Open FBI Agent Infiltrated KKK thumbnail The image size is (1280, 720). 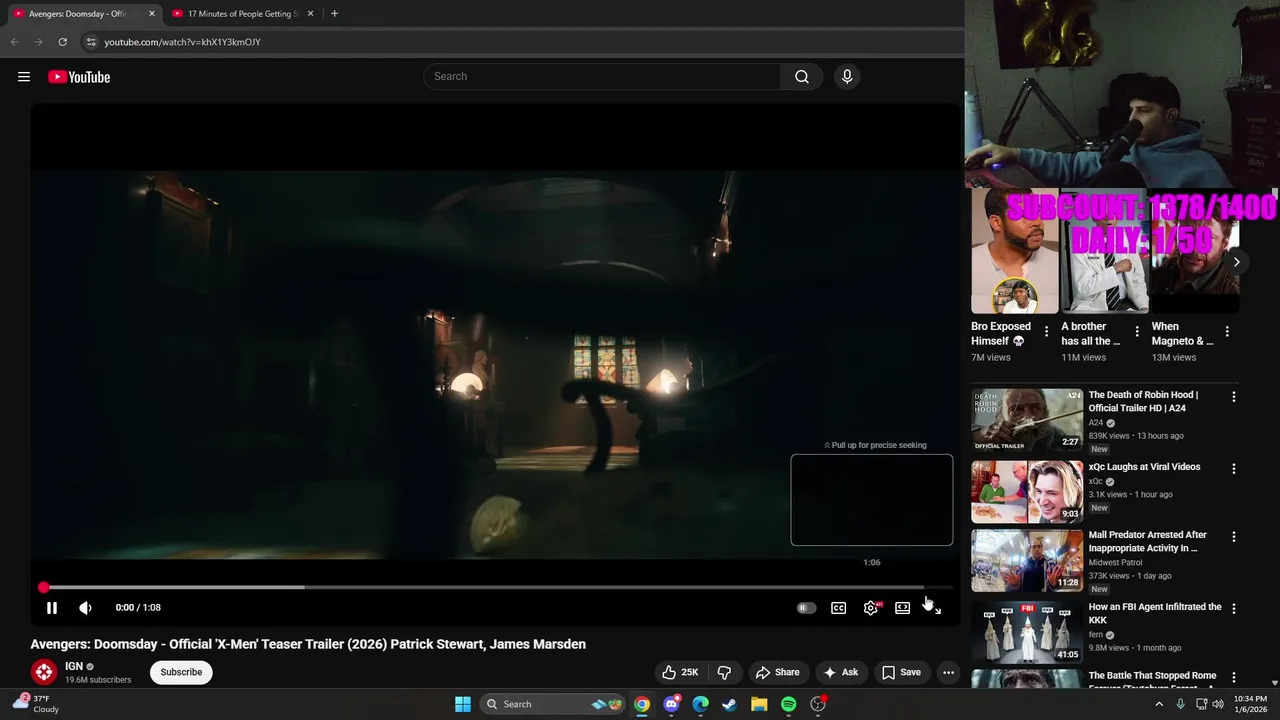[x=1027, y=632]
